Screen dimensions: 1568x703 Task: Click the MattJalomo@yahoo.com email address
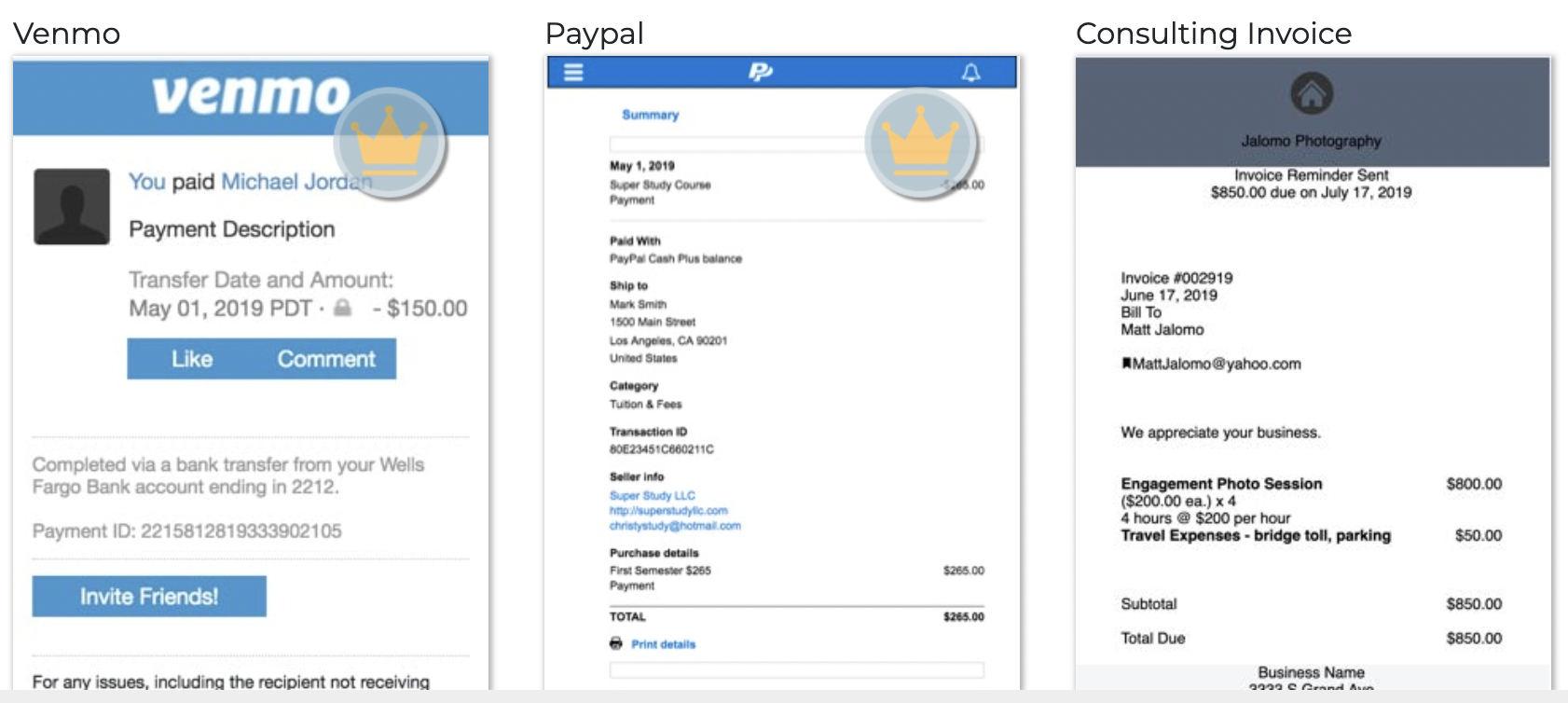tap(1217, 364)
